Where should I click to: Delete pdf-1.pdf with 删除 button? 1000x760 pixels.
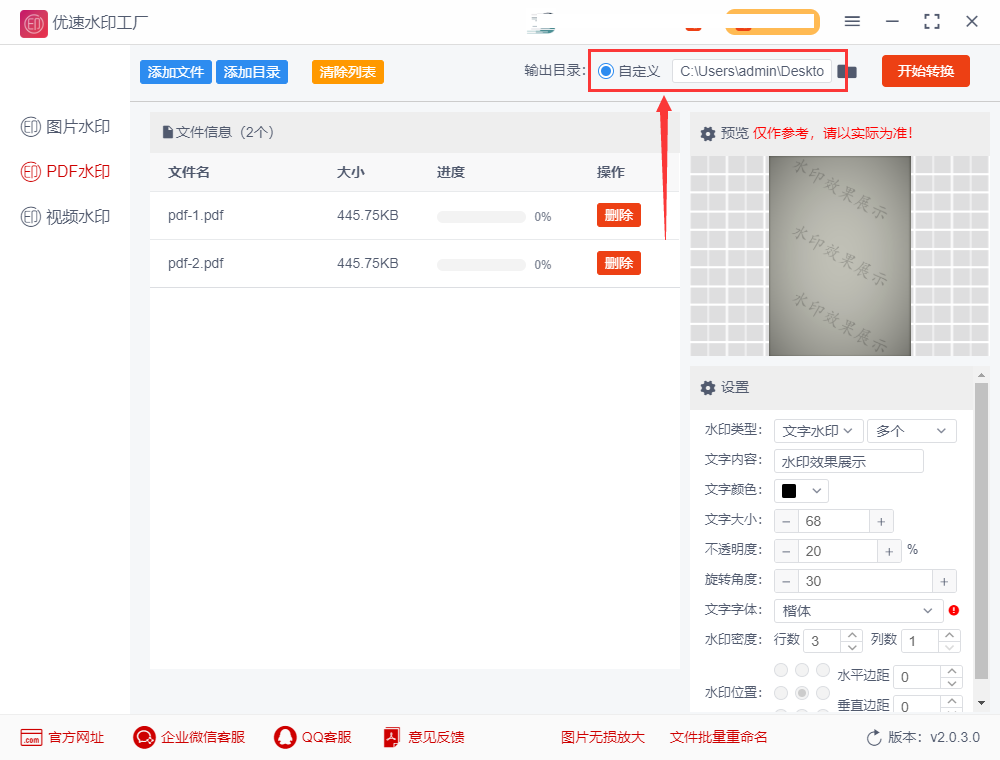pyautogui.click(x=619, y=215)
